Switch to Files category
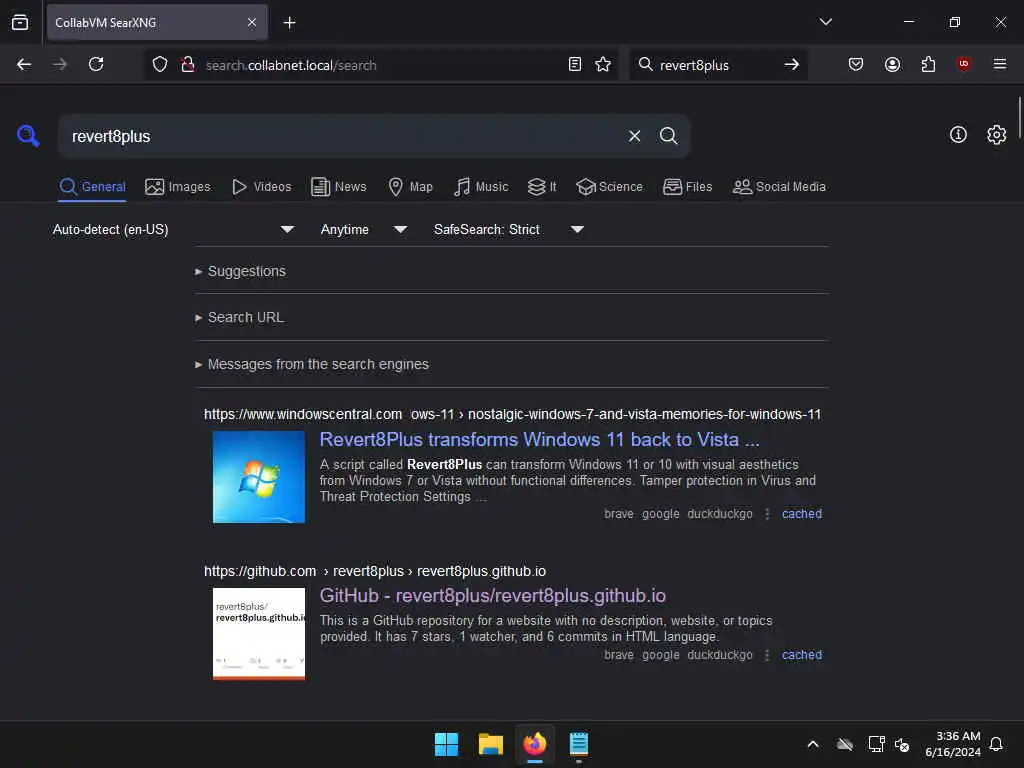1024x768 pixels. pyautogui.click(x=687, y=187)
